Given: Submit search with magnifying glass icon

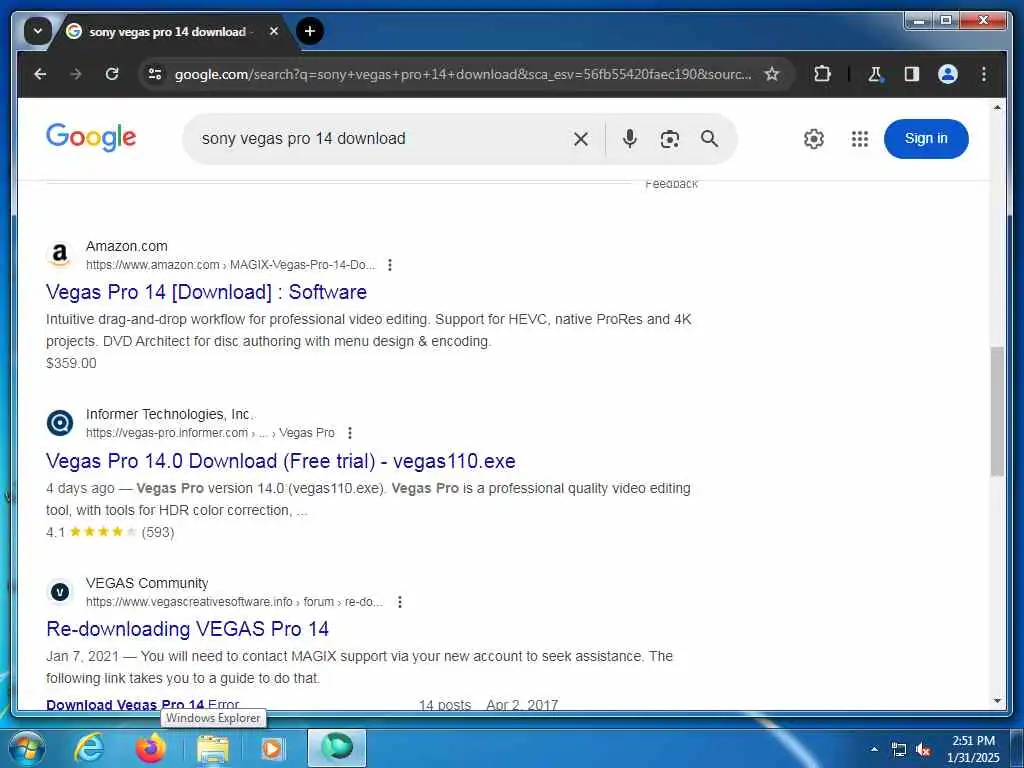Looking at the screenshot, I should click(709, 138).
